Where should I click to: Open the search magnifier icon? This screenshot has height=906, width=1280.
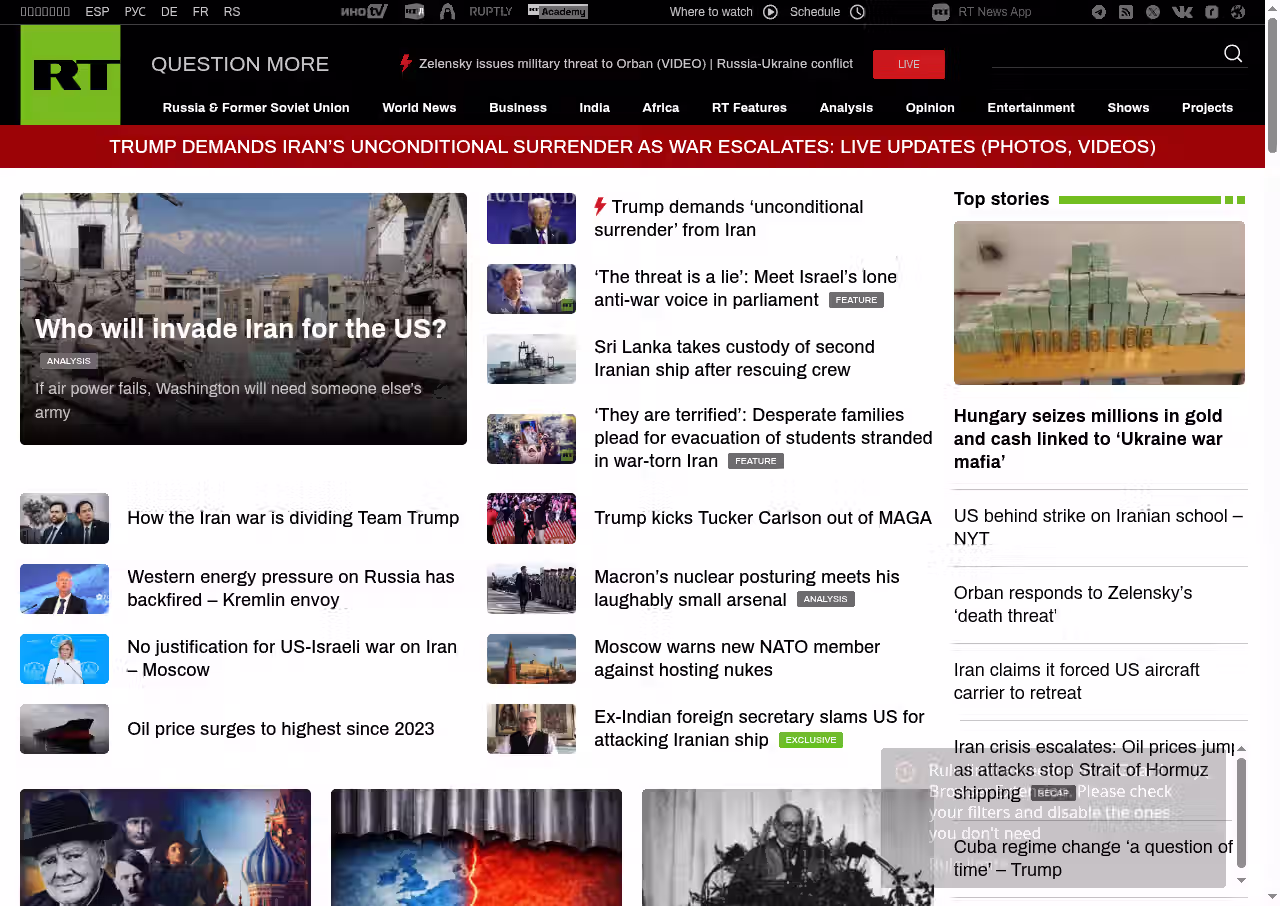point(1233,54)
